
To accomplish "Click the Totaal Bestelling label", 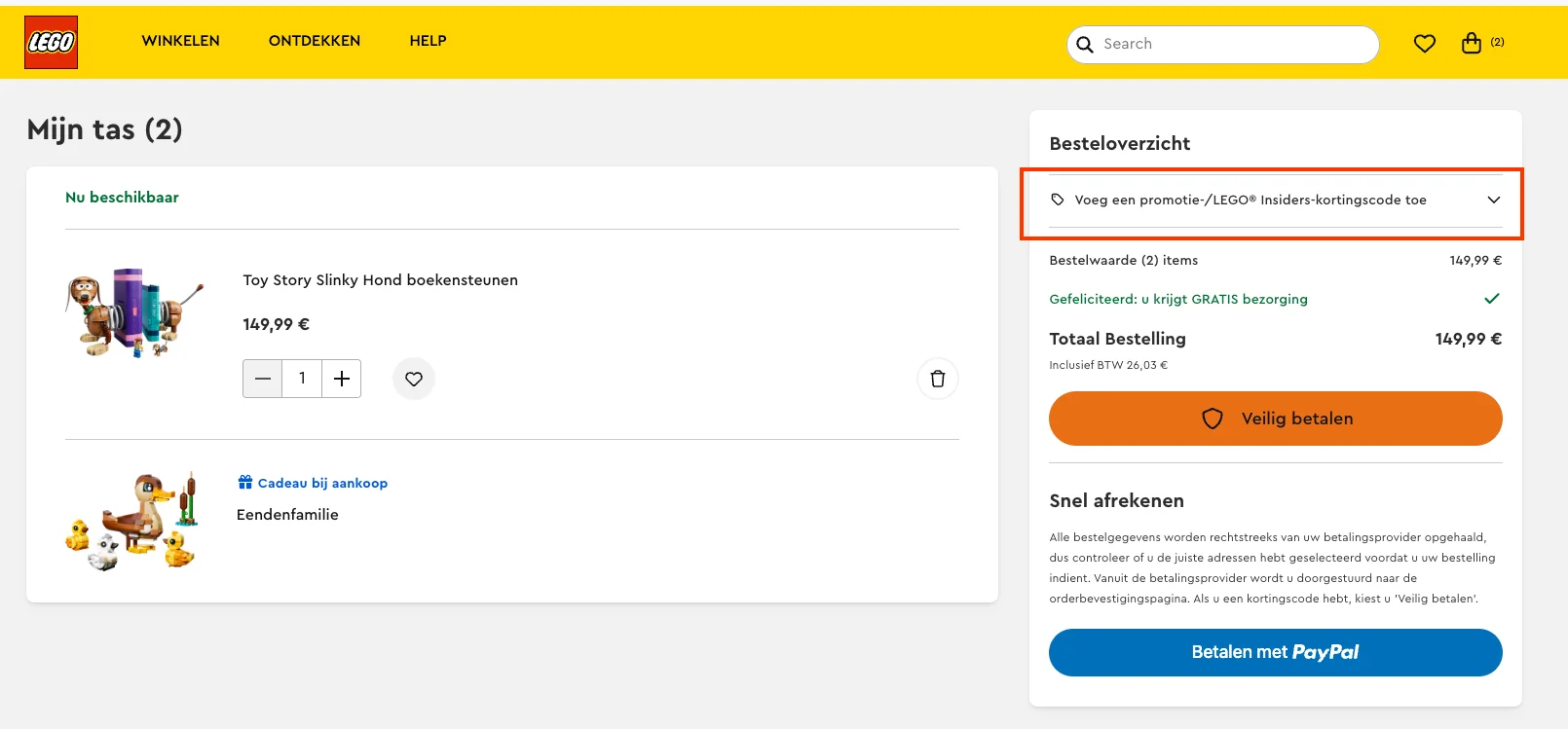I will (x=1117, y=339).
